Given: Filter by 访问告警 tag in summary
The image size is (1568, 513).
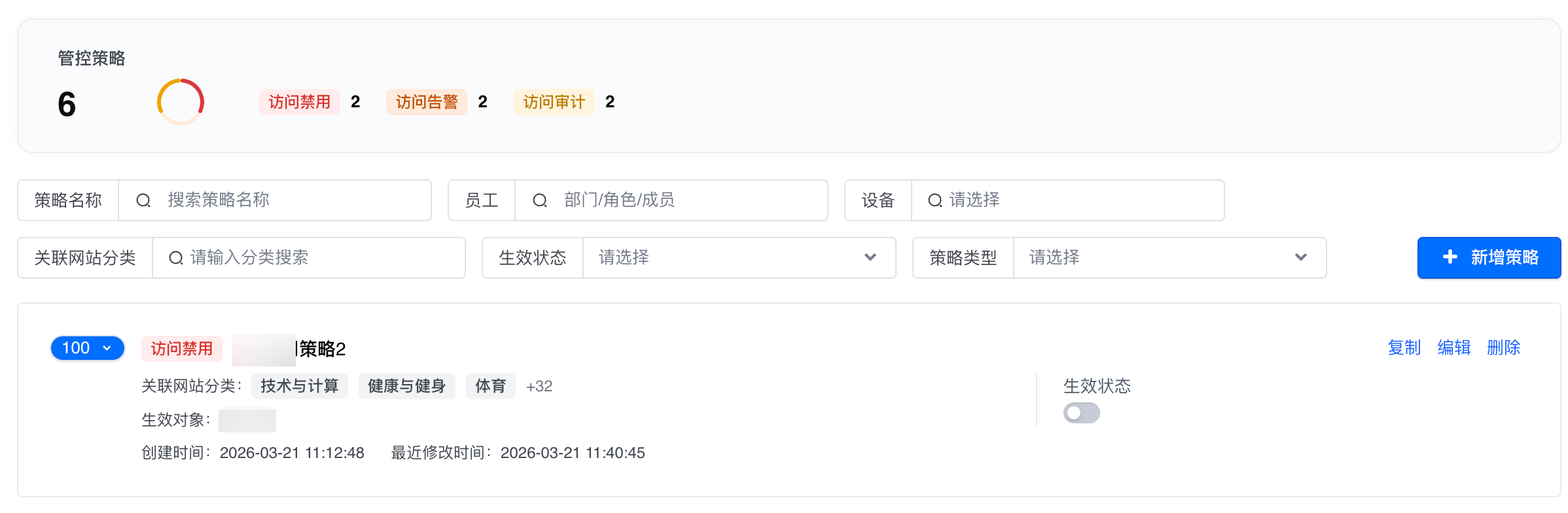Looking at the screenshot, I should pyautogui.click(x=426, y=102).
